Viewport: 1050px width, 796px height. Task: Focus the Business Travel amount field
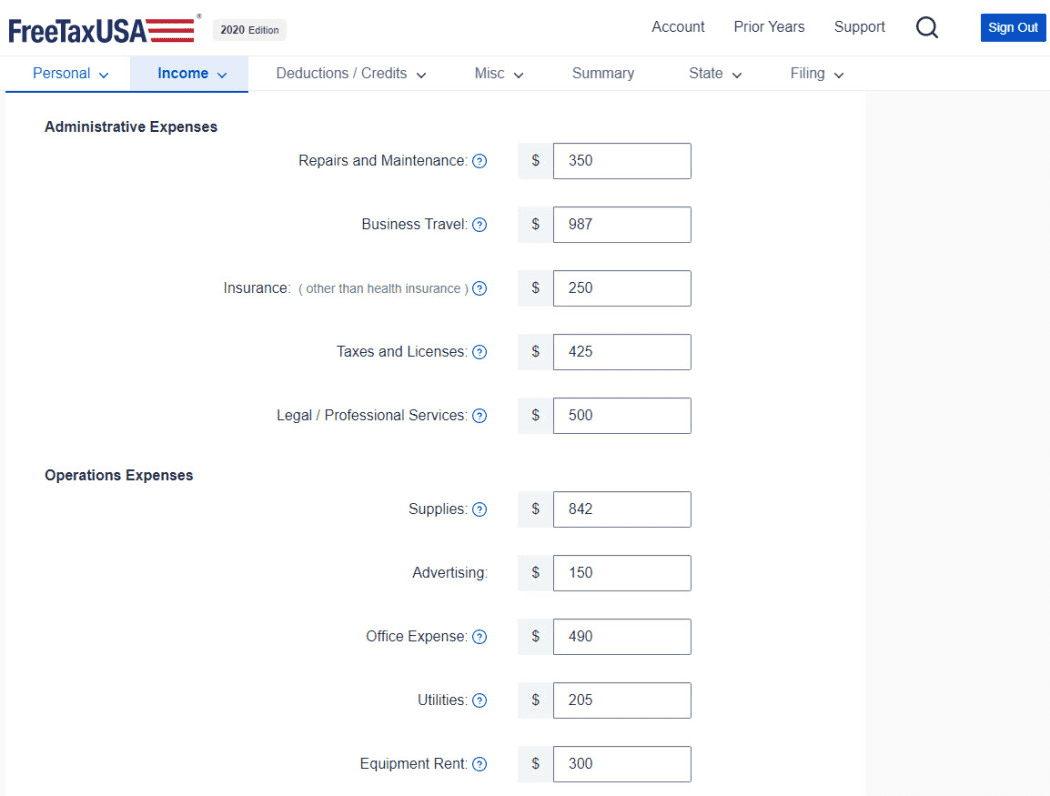[622, 224]
